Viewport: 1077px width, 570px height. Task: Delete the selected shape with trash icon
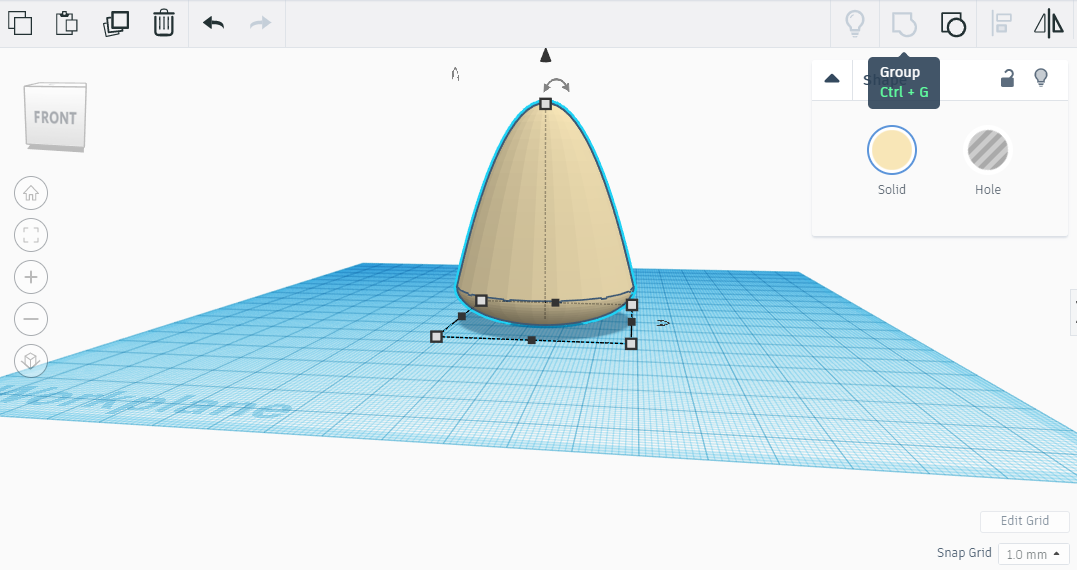163,23
